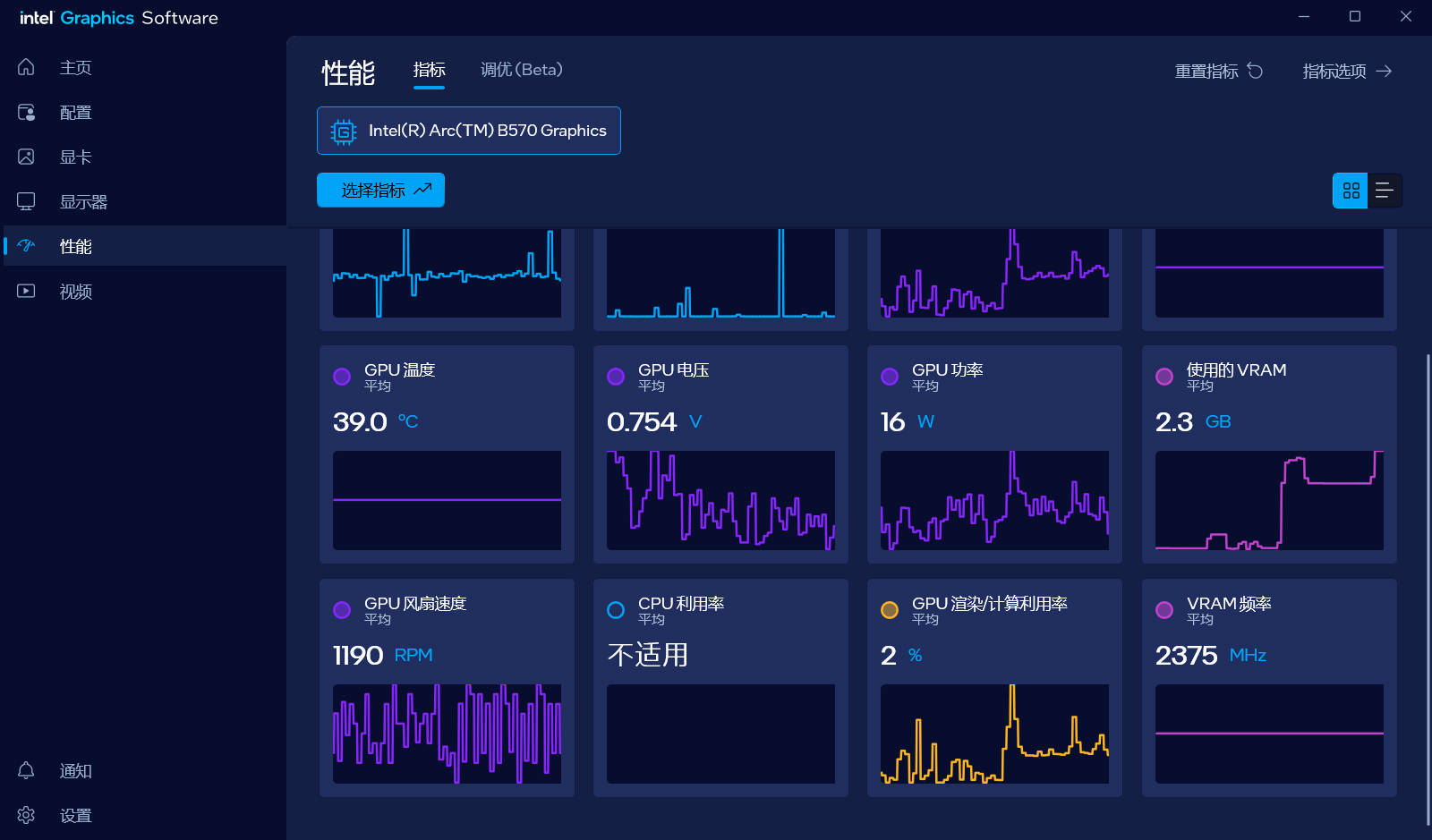Open 设置 in the sidebar
This screenshot has height=840, width=1432.
coord(143,815)
